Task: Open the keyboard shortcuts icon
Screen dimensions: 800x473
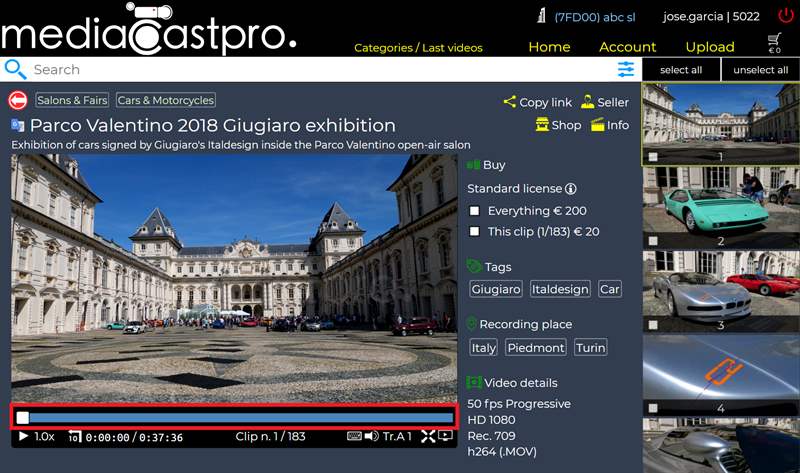Action: (354, 436)
